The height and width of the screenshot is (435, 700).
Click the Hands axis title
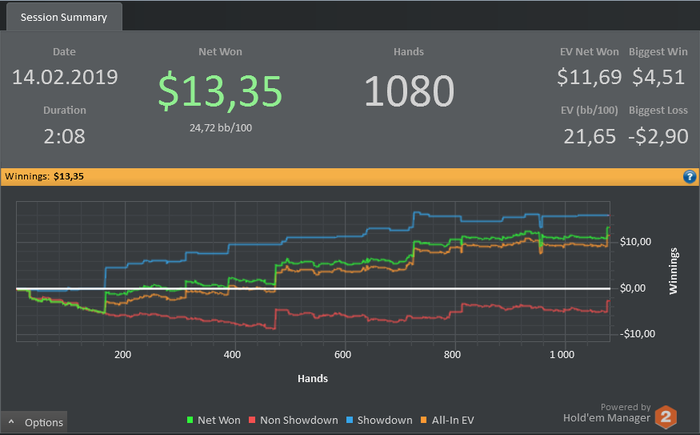pyautogui.click(x=312, y=379)
